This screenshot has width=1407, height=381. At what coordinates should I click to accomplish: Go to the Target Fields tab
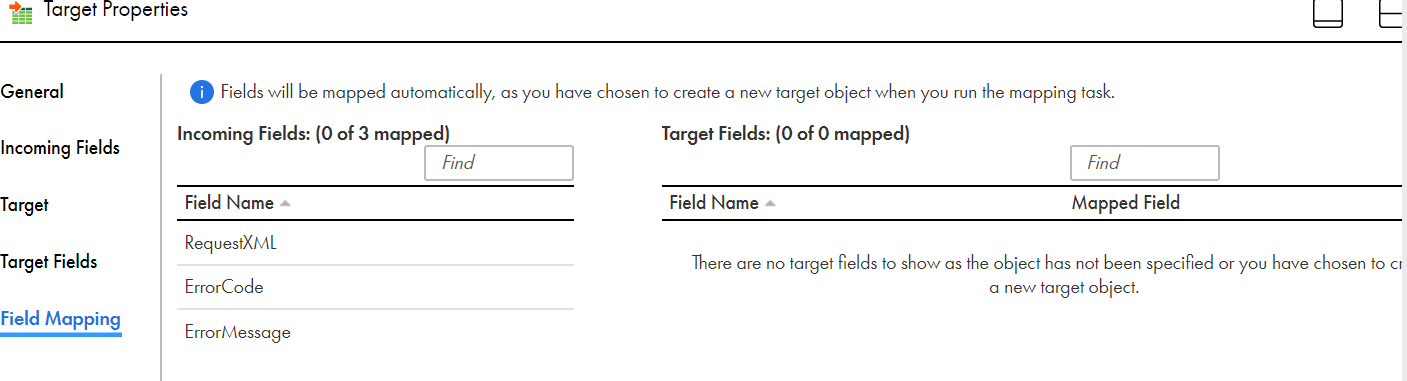tap(49, 262)
